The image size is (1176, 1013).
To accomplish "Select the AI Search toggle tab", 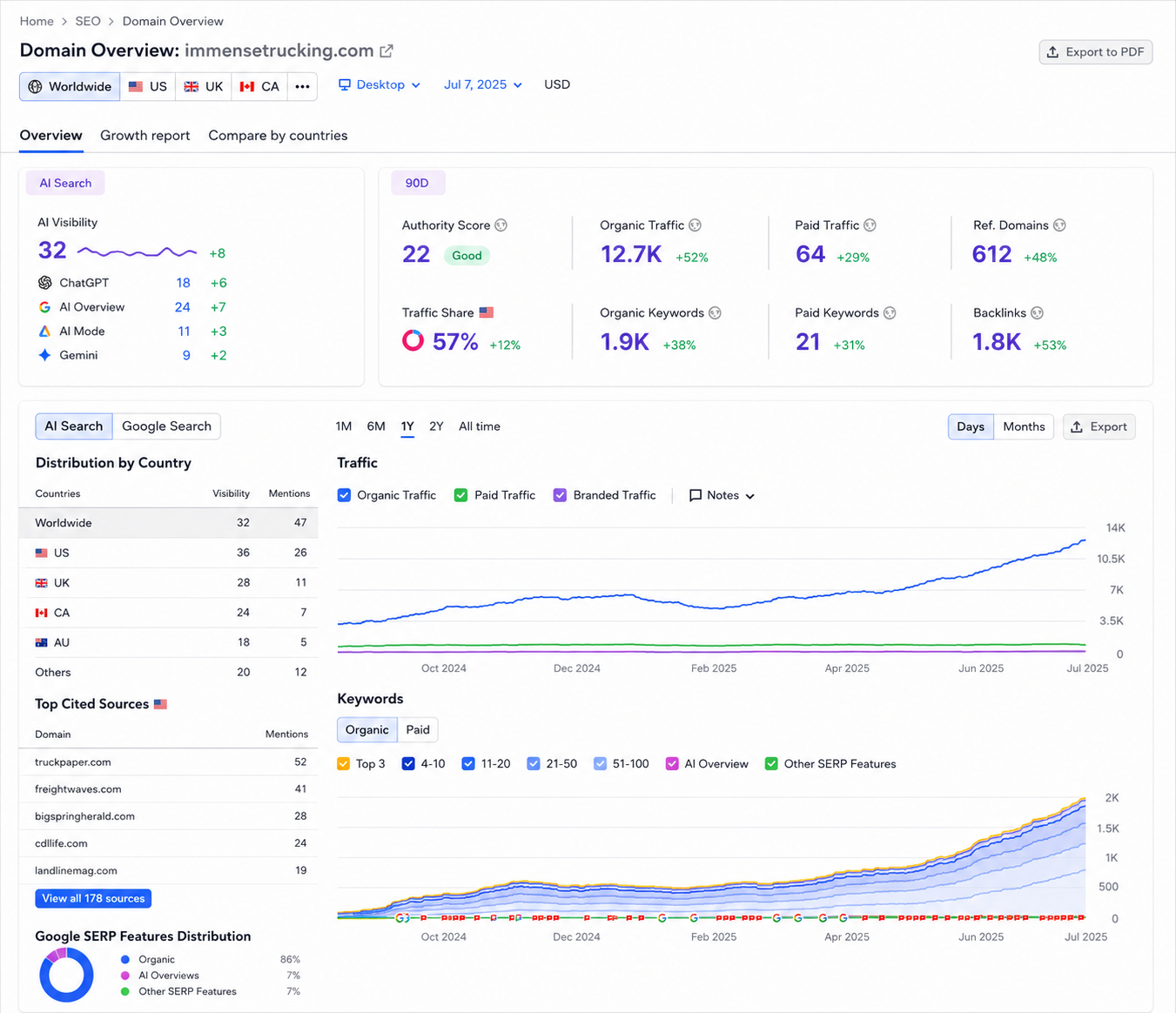I will [74, 426].
